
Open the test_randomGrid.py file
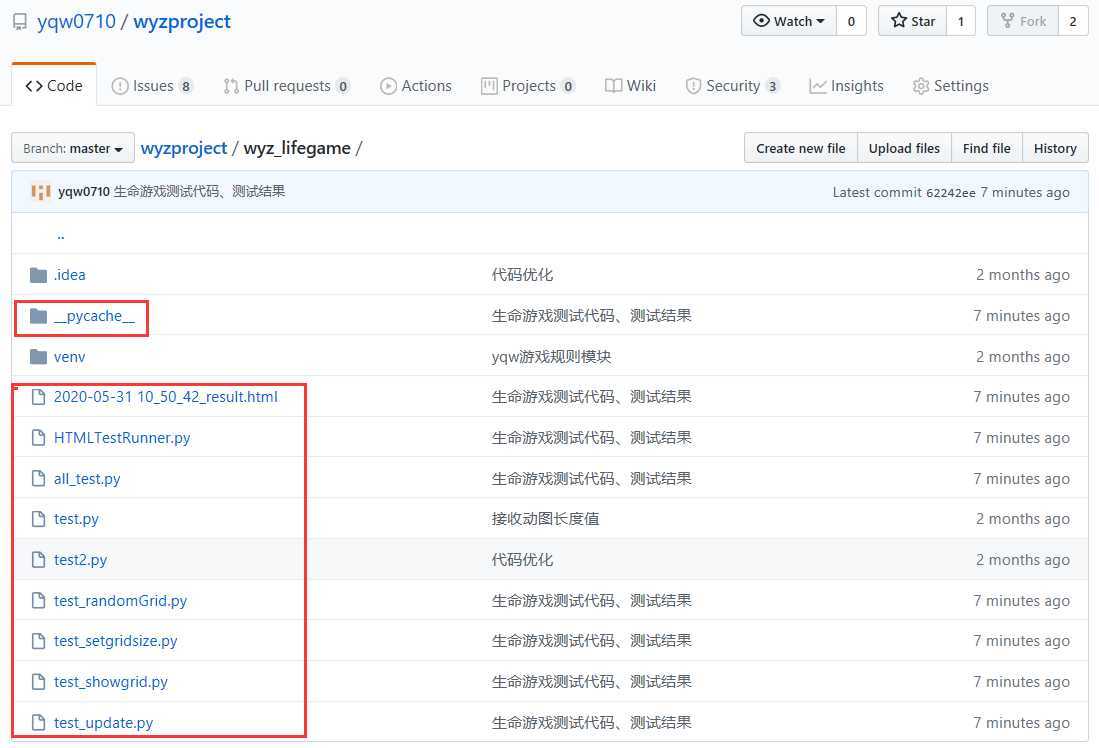tap(121, 601)
